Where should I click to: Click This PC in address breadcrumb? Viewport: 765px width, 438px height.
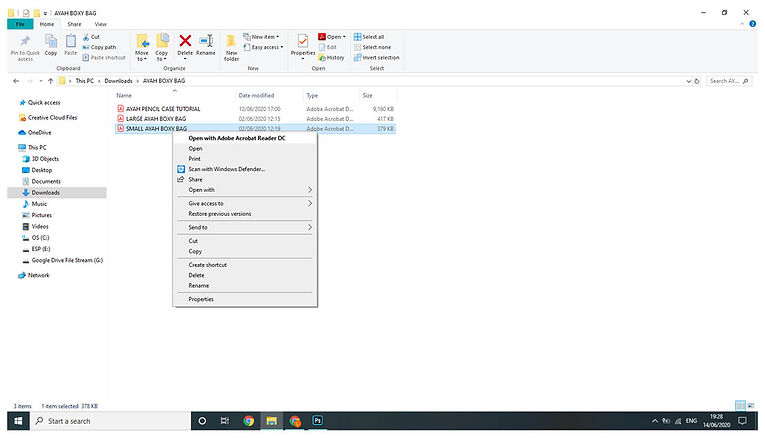tap(84, 81)
